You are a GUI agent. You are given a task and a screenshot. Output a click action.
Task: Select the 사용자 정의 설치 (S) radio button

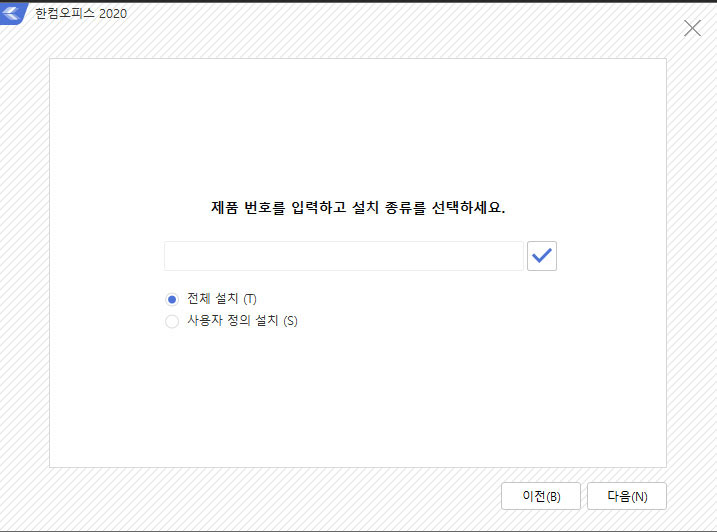(172, 321)
